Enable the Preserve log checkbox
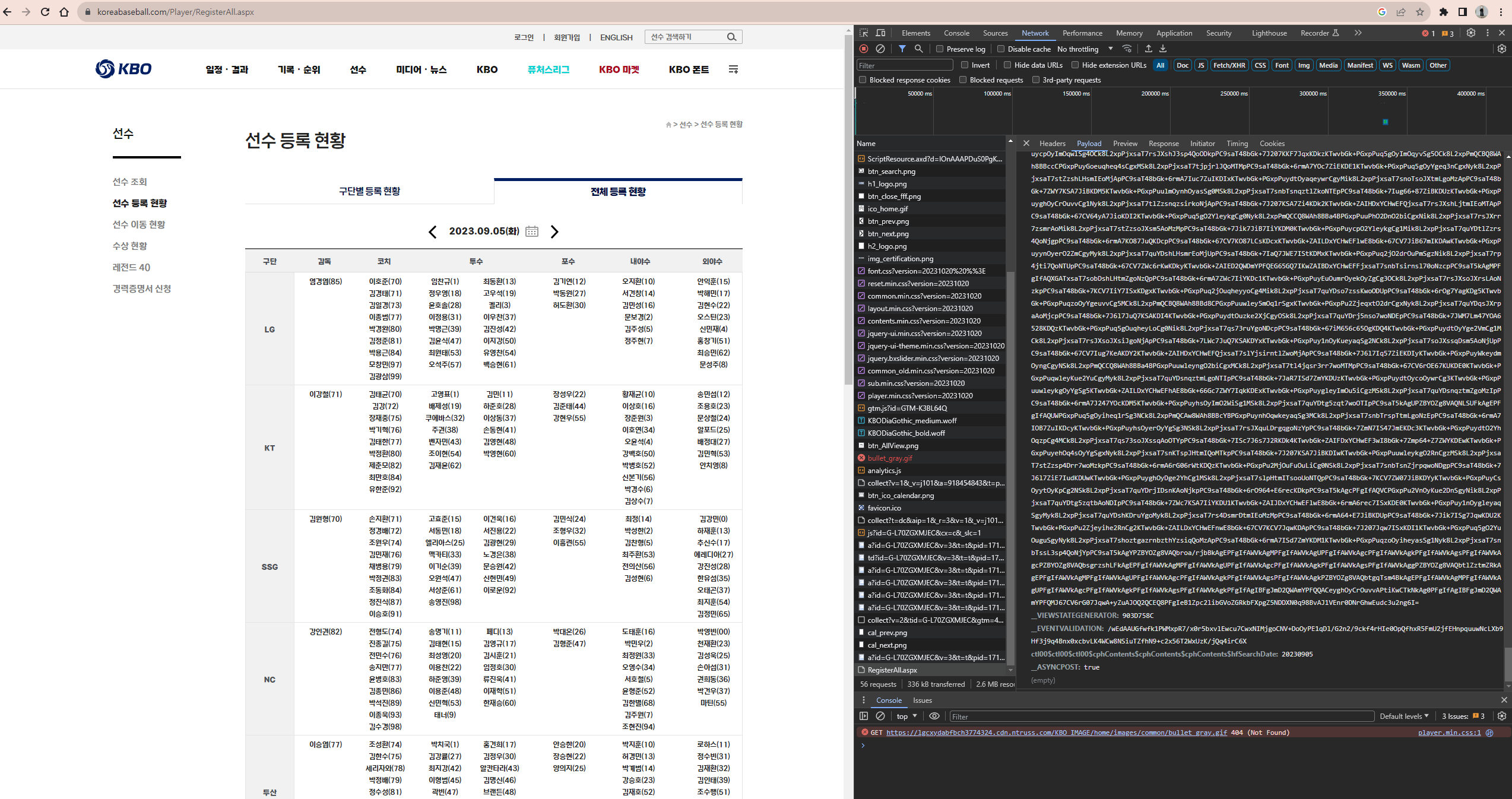This screenshot has width=1512, height=799. pyautogui.click(x=940, y=49)
